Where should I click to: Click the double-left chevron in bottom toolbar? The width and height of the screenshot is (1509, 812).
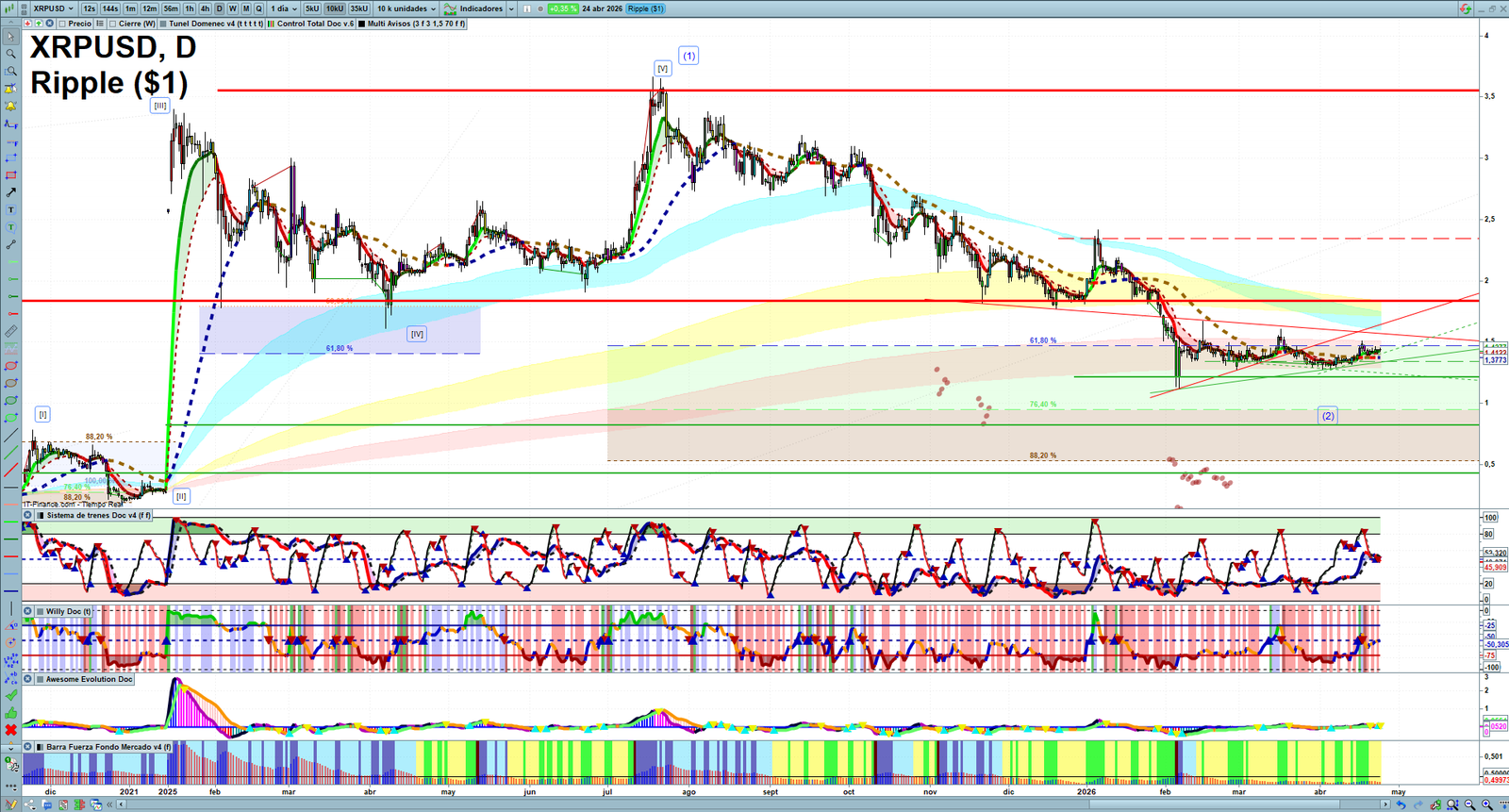coord(110,804)
